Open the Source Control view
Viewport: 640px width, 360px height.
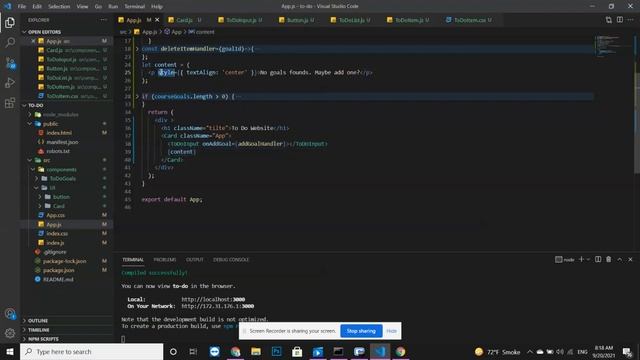pyautogui.click(x=10, y=63)
